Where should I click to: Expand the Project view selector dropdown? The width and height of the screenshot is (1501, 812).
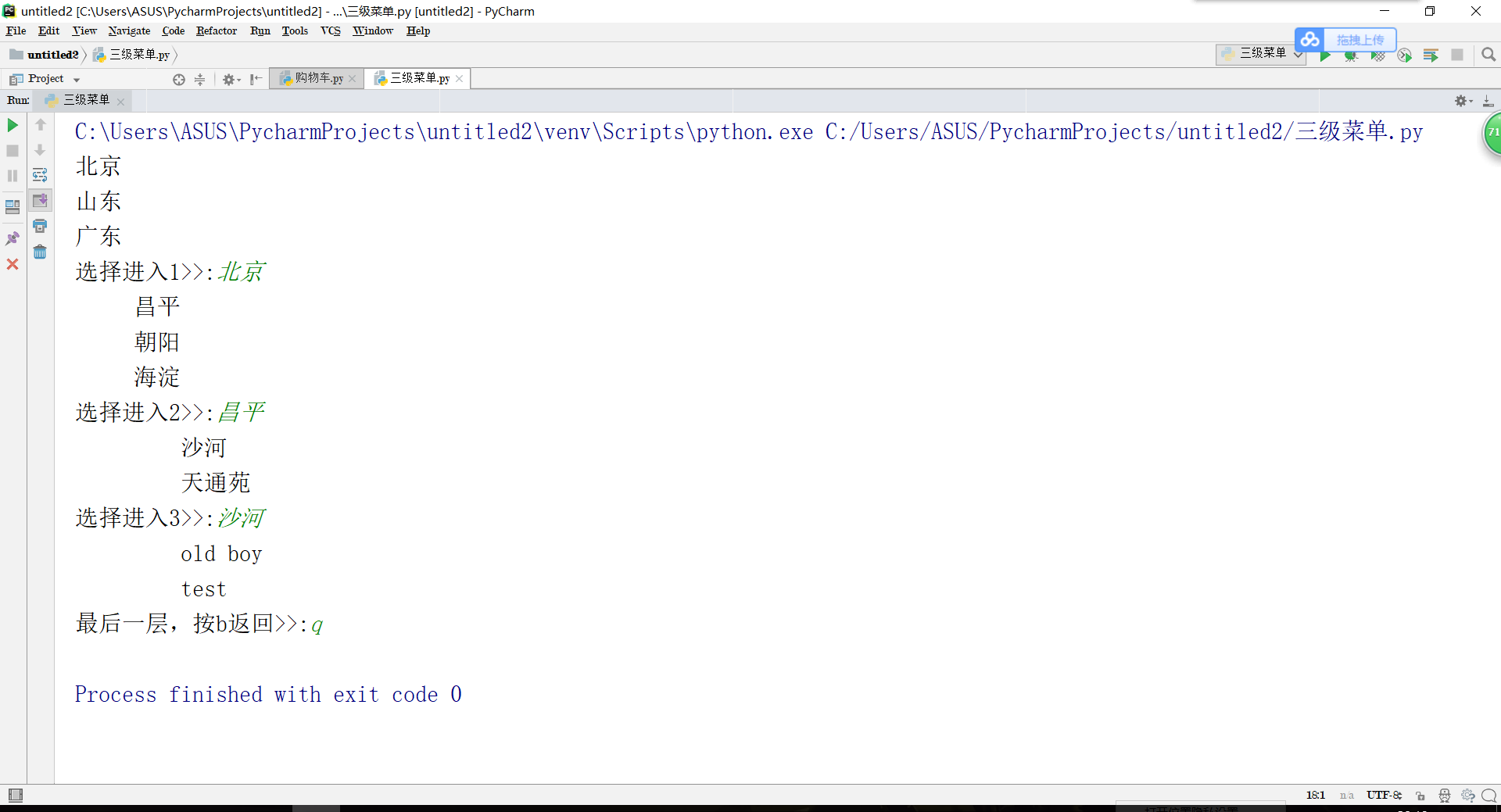coord(77,80)
